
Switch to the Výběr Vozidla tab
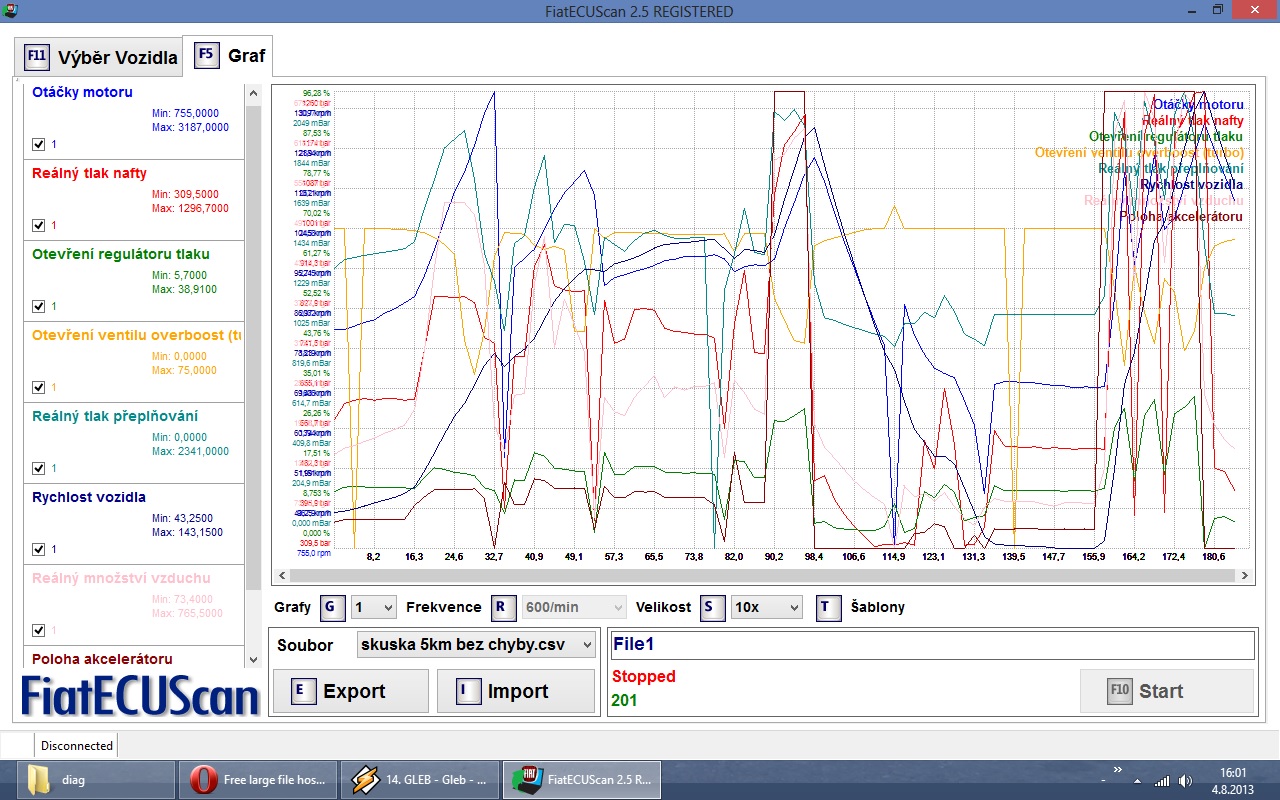click(100, 57)
